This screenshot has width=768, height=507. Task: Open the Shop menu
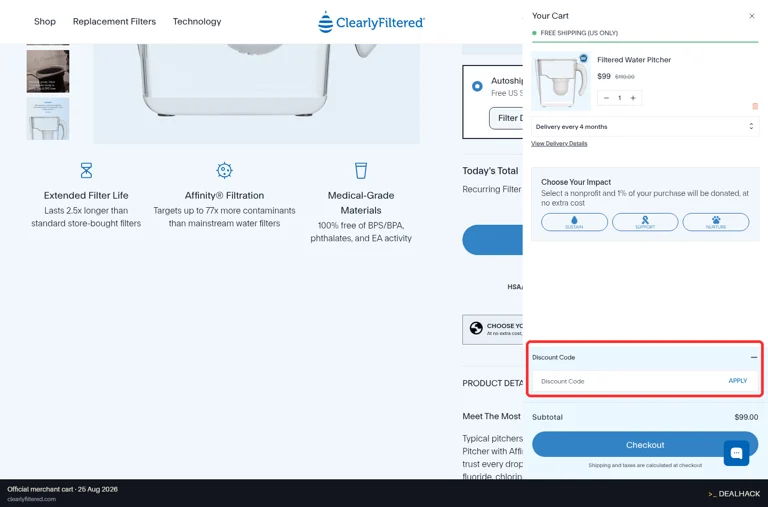tap(45, 22)
